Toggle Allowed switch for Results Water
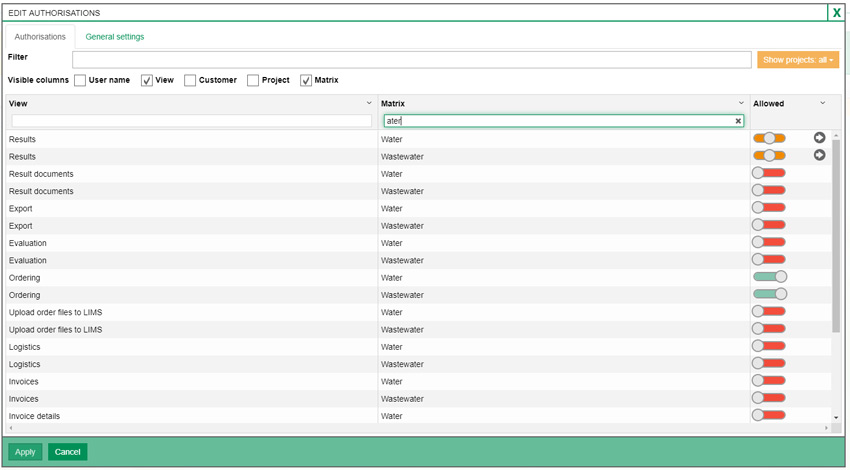Image resolution: width=850 pixels, height=470 pixels. (769, 138)
